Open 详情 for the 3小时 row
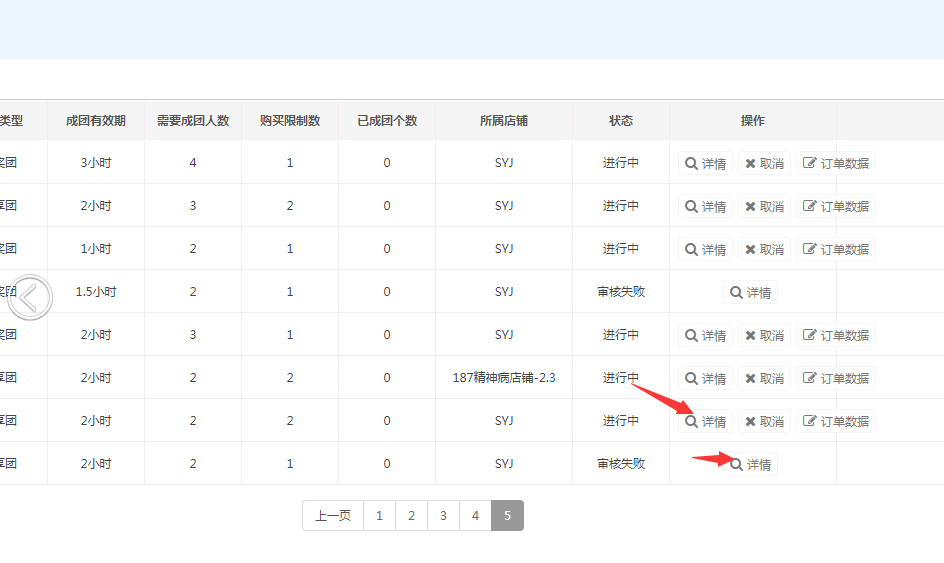Screen dimensions: 944x563 [705, 163]
